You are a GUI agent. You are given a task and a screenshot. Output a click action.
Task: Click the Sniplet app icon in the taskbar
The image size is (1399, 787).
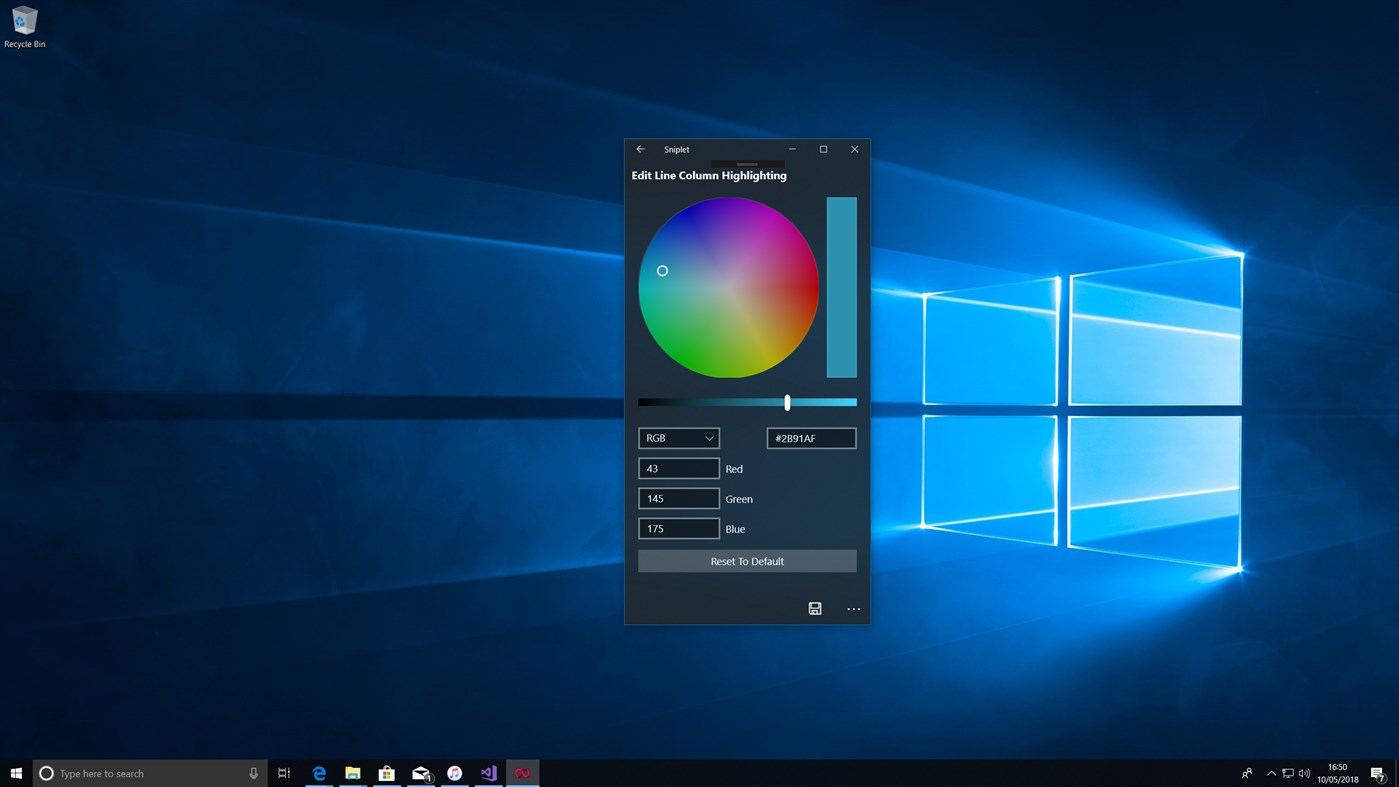[522, 773]
